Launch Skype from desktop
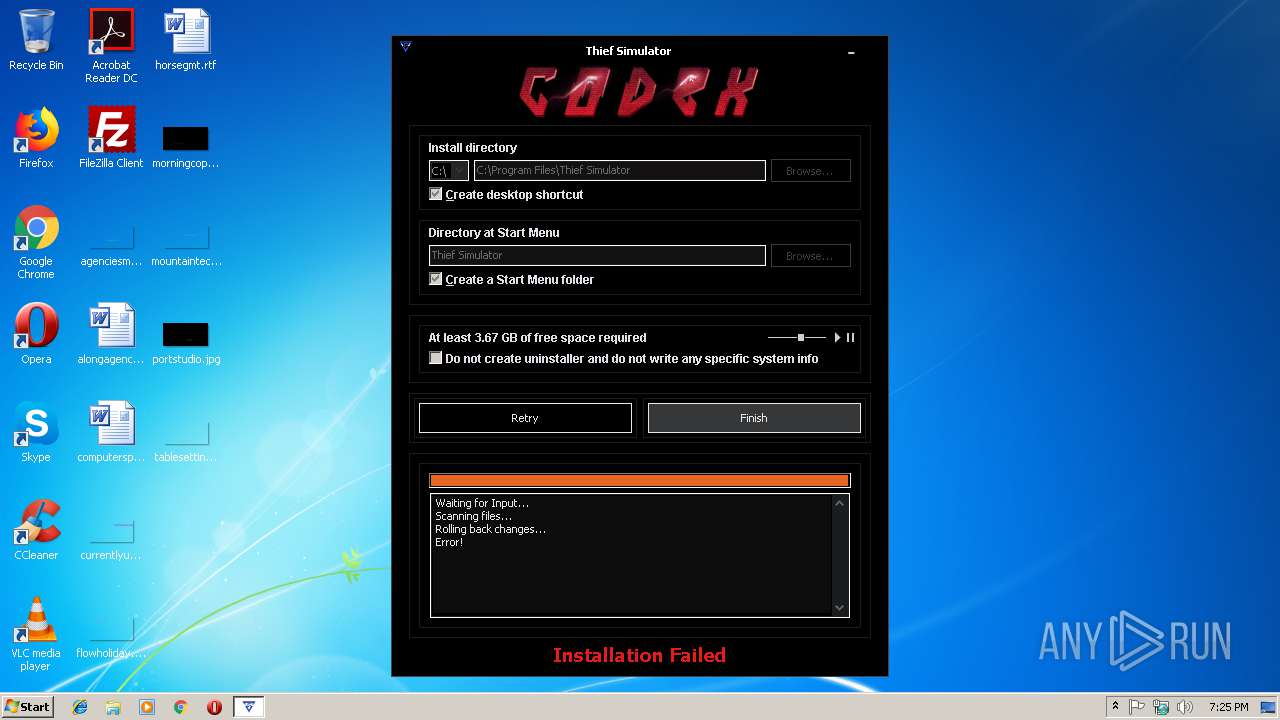 [x=36, y=432]
